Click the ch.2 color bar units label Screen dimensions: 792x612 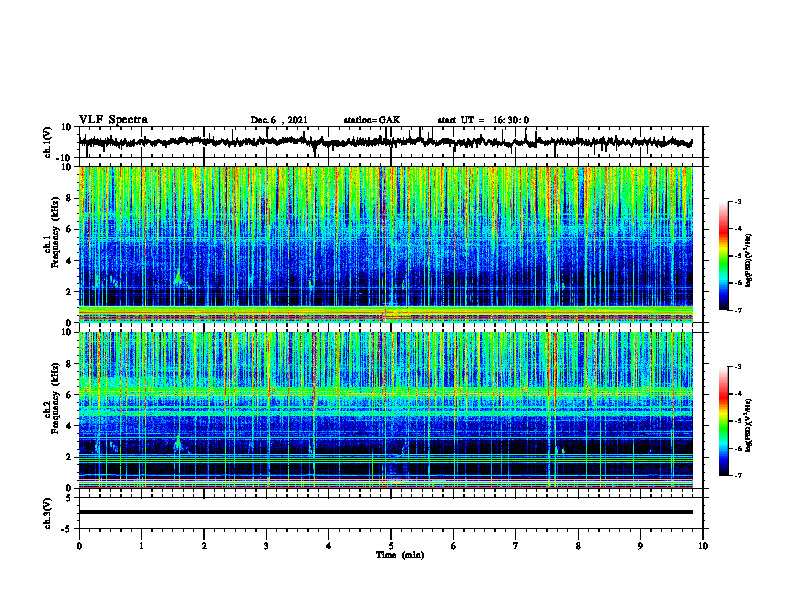pyautogui.click(x=749, y=425)
